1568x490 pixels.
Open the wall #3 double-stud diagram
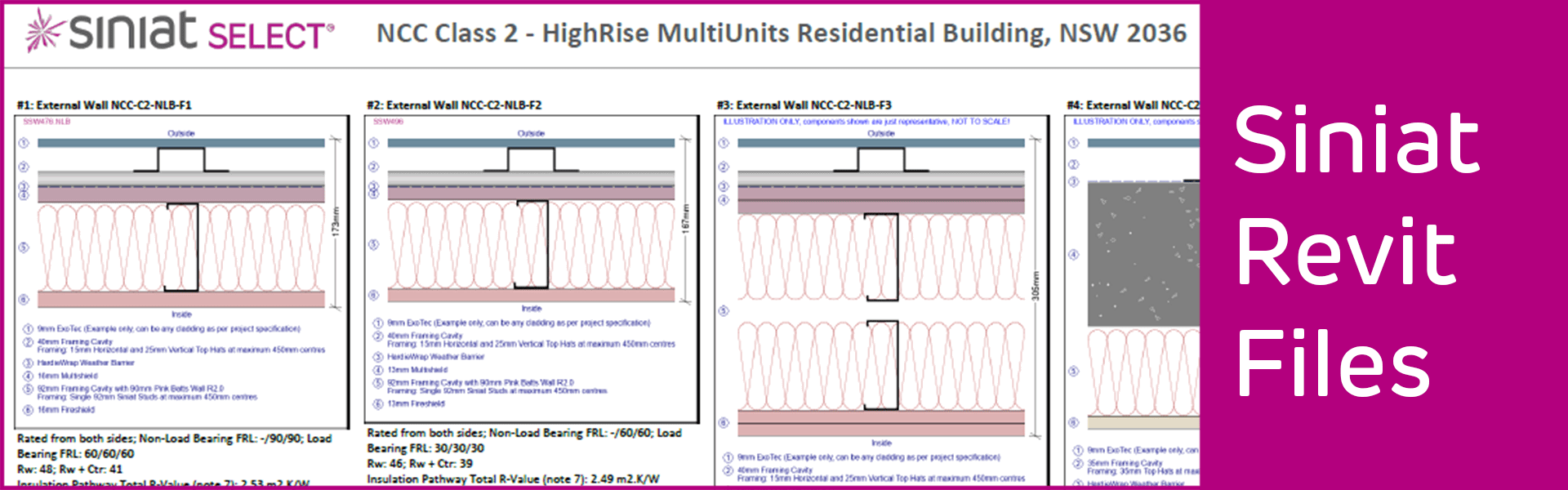[x=882, y=301]
